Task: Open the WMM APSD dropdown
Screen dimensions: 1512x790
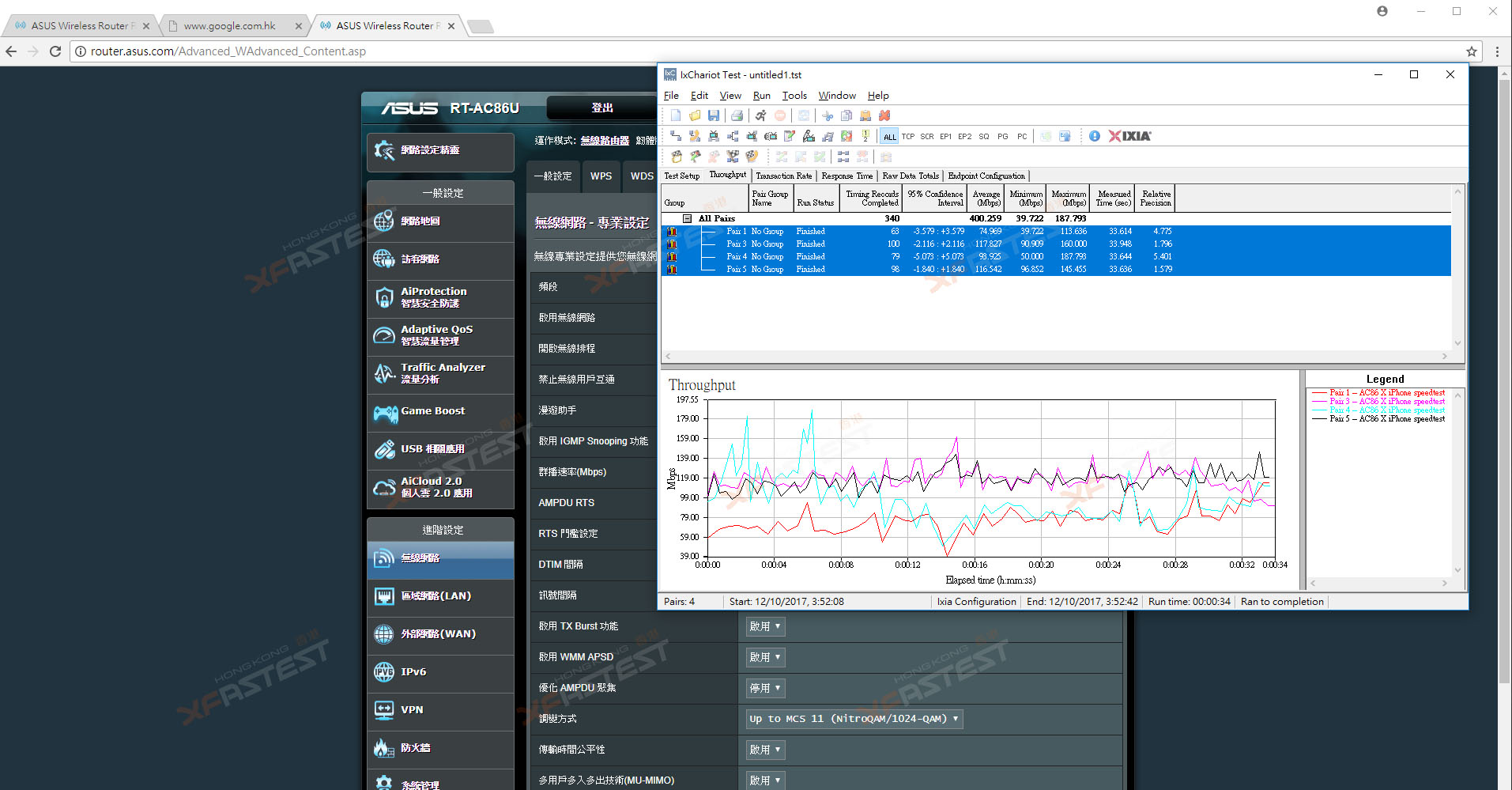Action: click(765, 657)
